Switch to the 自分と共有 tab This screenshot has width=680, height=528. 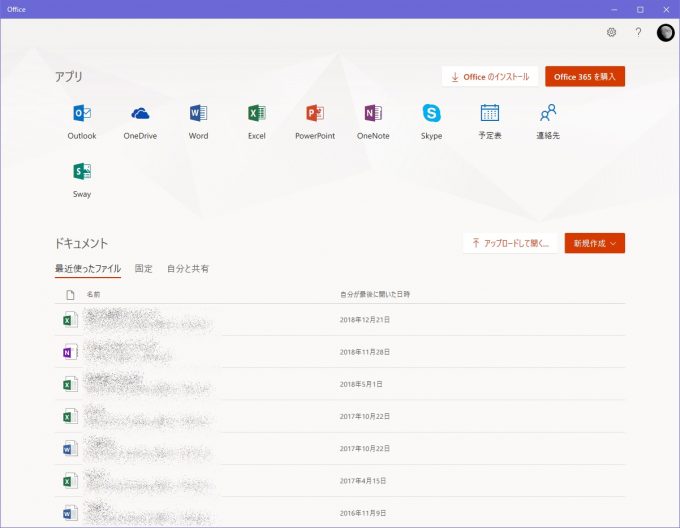tap(188, 269)
